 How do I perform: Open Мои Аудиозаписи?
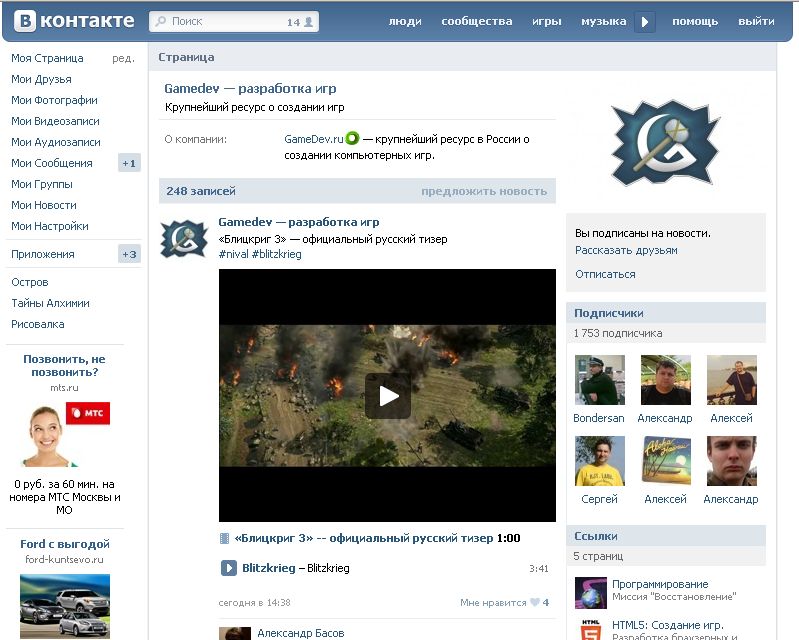click(56, 142)
